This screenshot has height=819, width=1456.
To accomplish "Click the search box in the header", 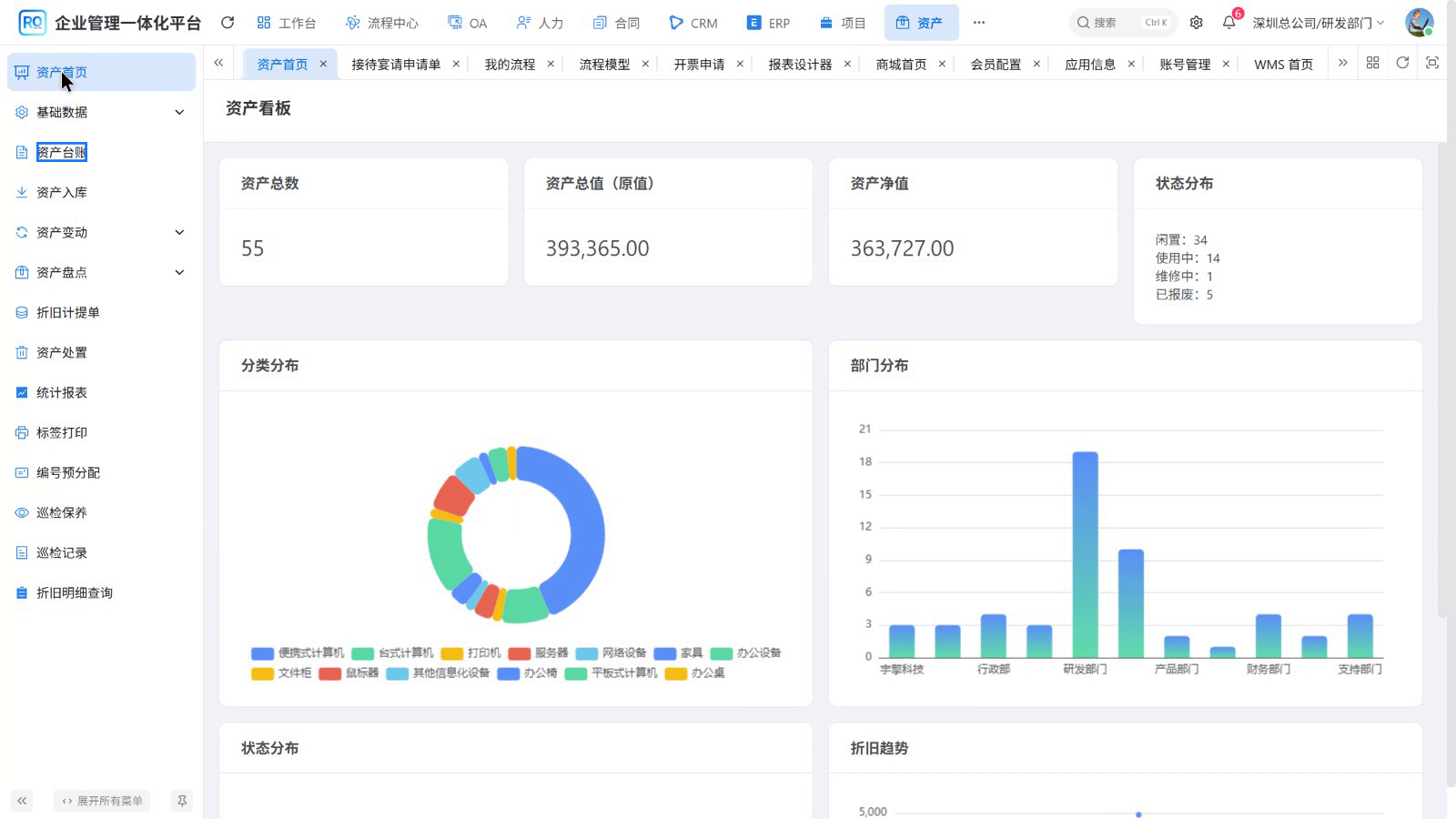I will [1123, 23].
